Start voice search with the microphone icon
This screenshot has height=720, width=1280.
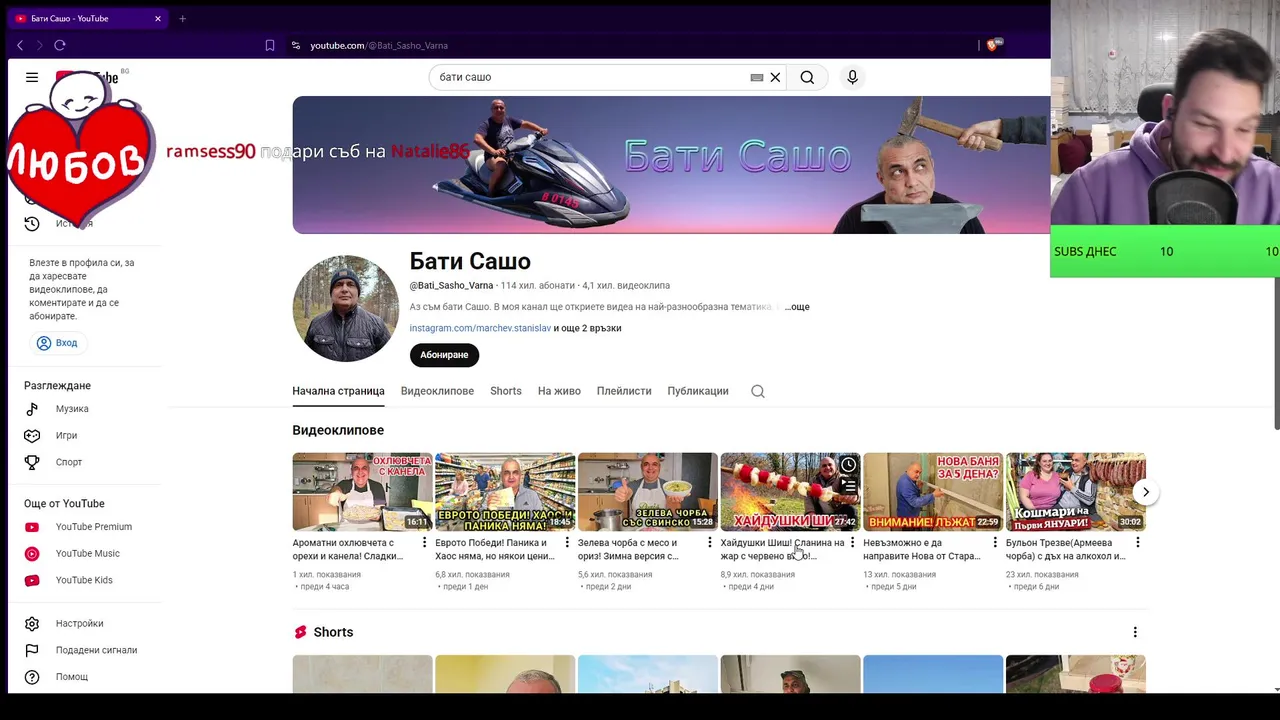point(852,77)
